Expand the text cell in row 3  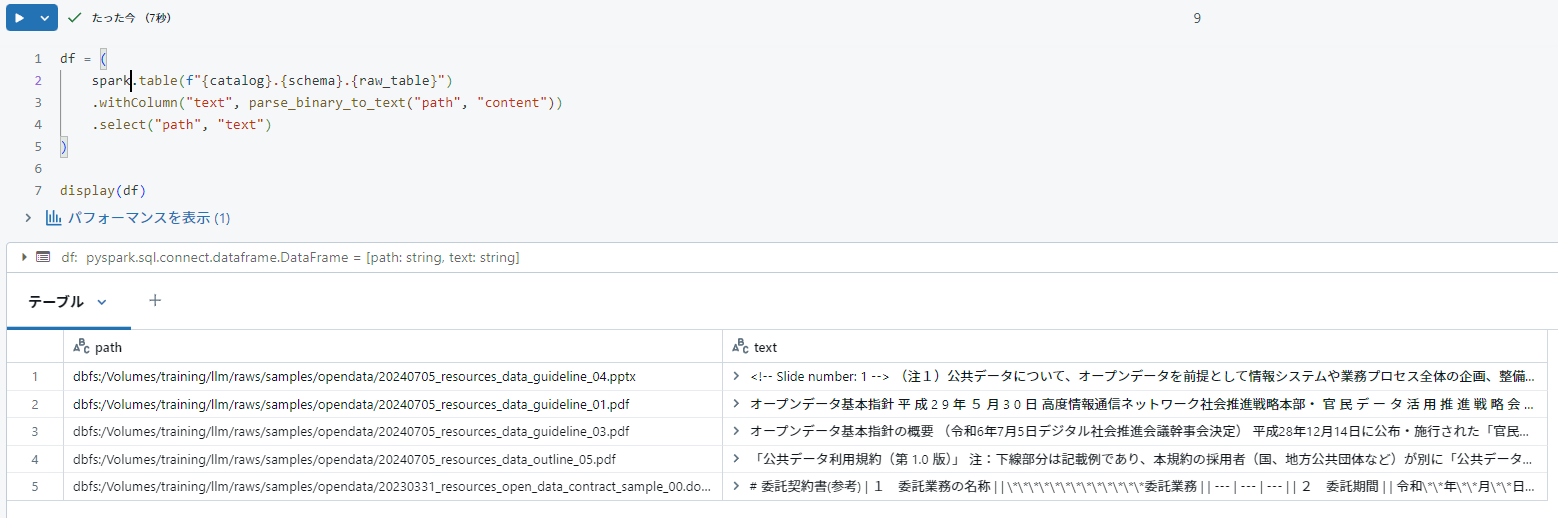tap(737, 431)
